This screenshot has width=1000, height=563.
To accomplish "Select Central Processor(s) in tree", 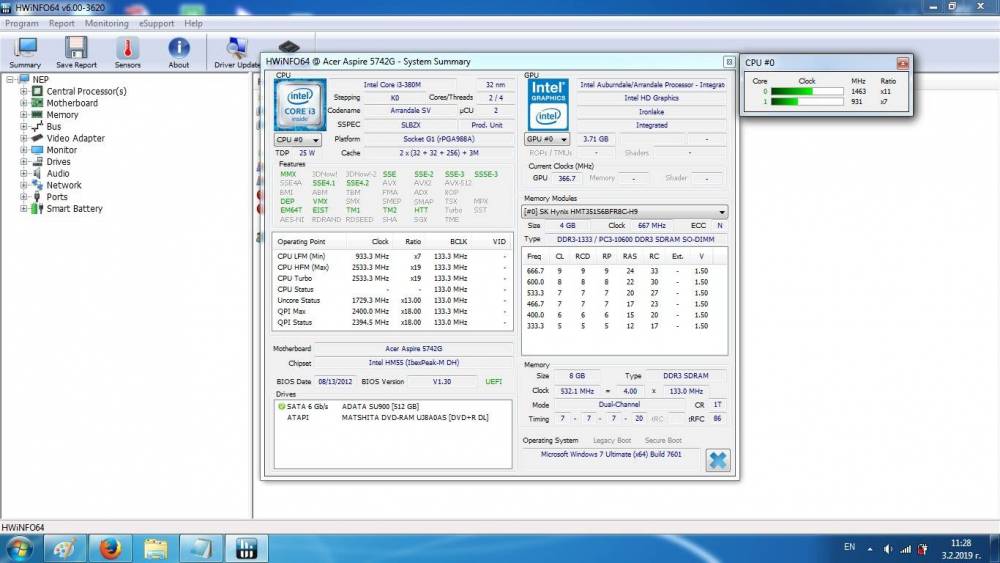I will point(86,91).
